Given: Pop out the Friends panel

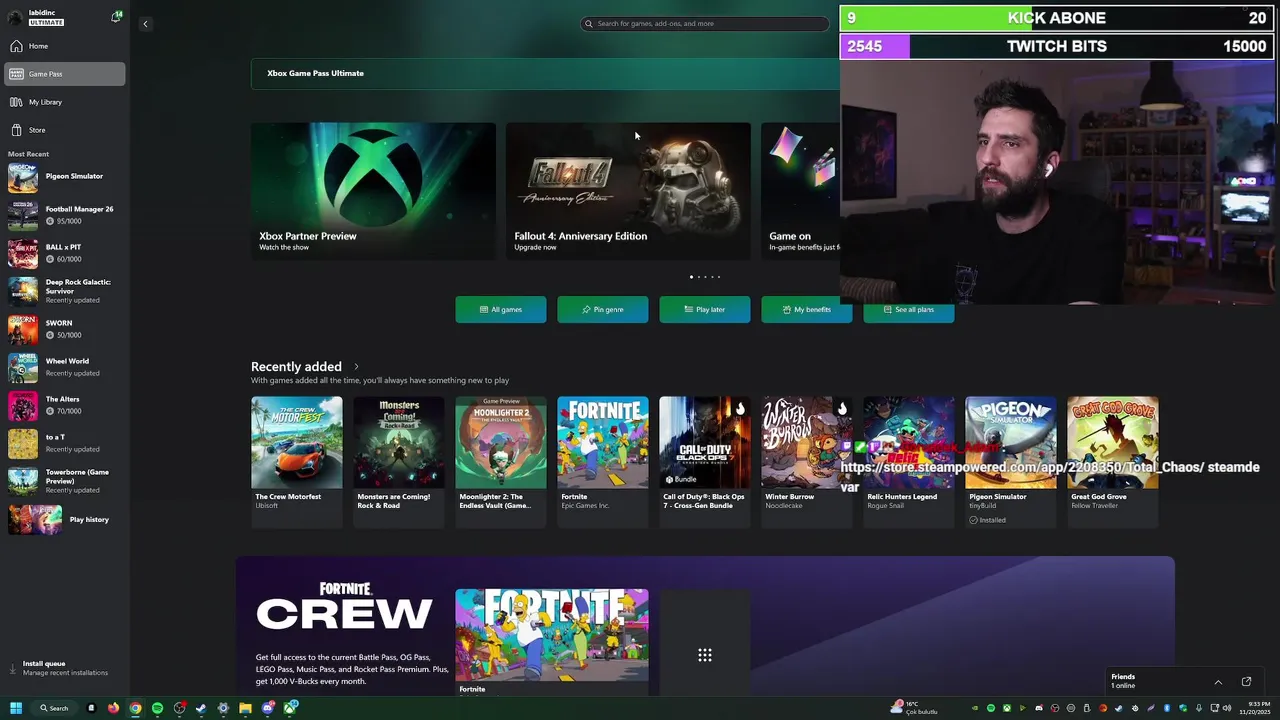Looking at the screenshot, I should pyautogui.click(x=1246, y=682).
